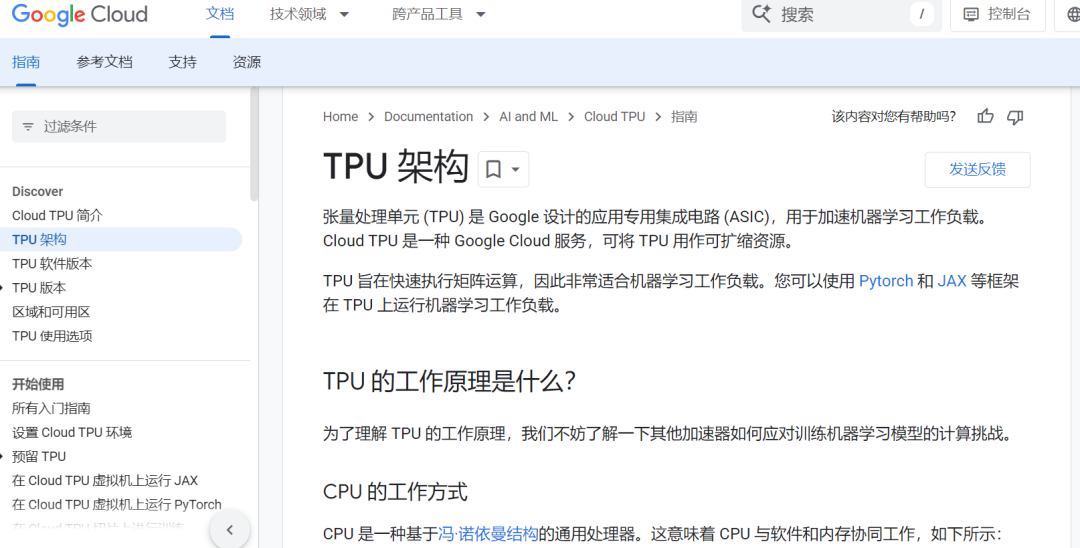Click the 该内容对您有帮助吗? text
This screenshot has width=1080, height=548.
pyautogui.click(x=893, y=117)
